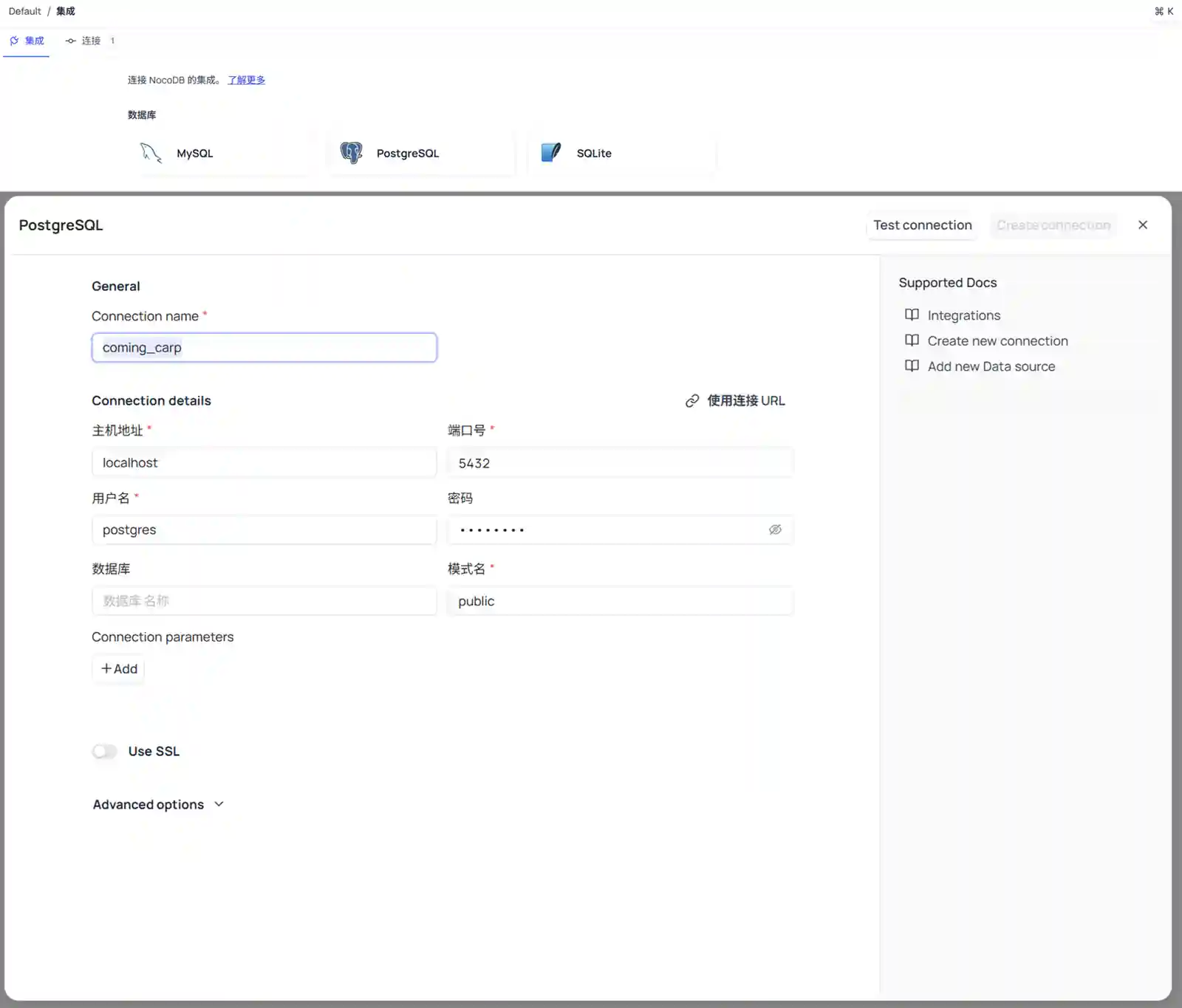Image resolution: width=1182 pixels, height=1008 pixels.
Task: Toggle password visibility eye icon
Action: [x=775, y=529]
